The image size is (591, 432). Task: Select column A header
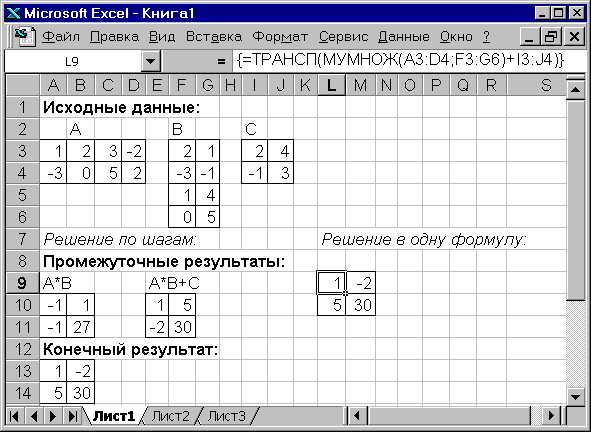[54, 85]
